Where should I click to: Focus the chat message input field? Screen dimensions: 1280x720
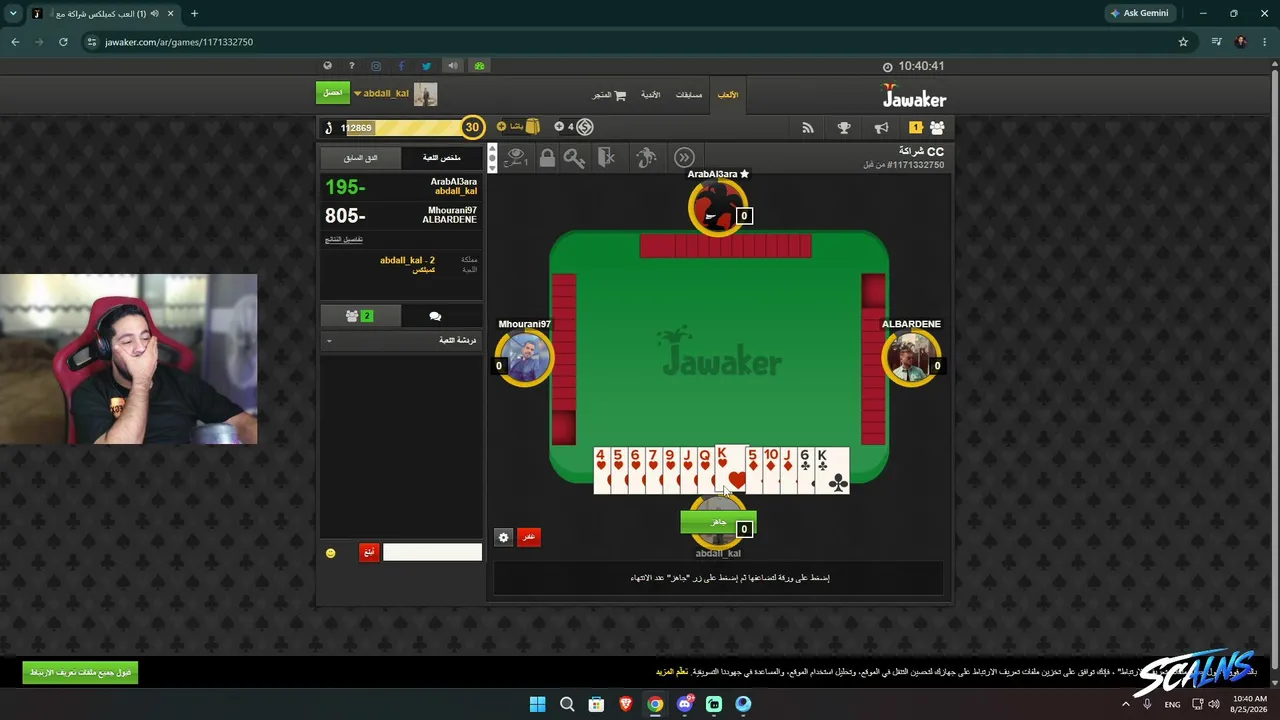(x=432, y=552)
